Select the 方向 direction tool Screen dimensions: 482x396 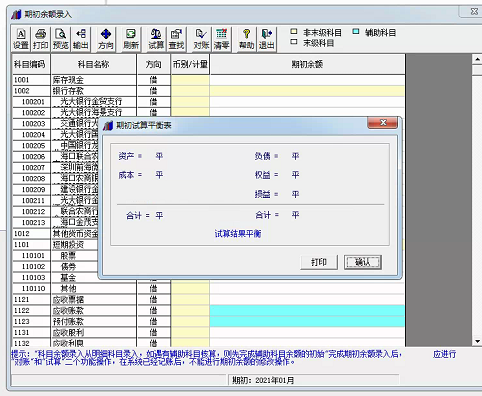click(x=106, y=39)
